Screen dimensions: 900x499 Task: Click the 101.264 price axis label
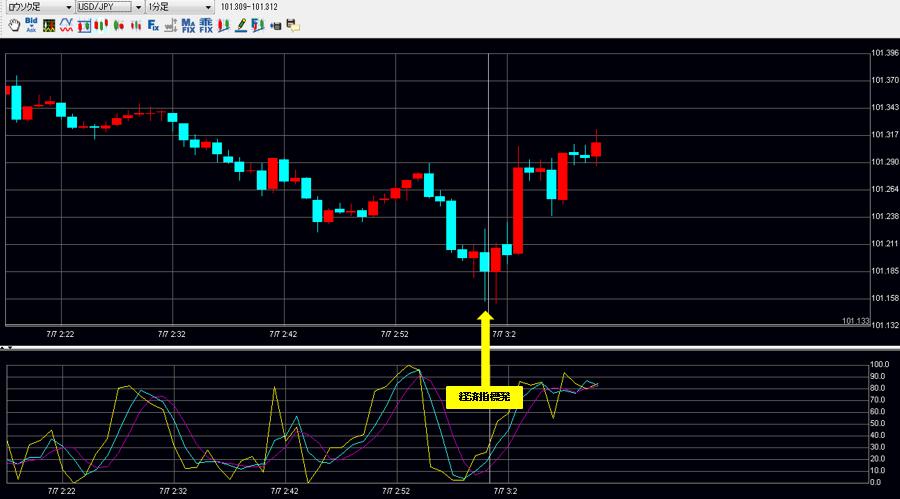[x=885, y=189]
